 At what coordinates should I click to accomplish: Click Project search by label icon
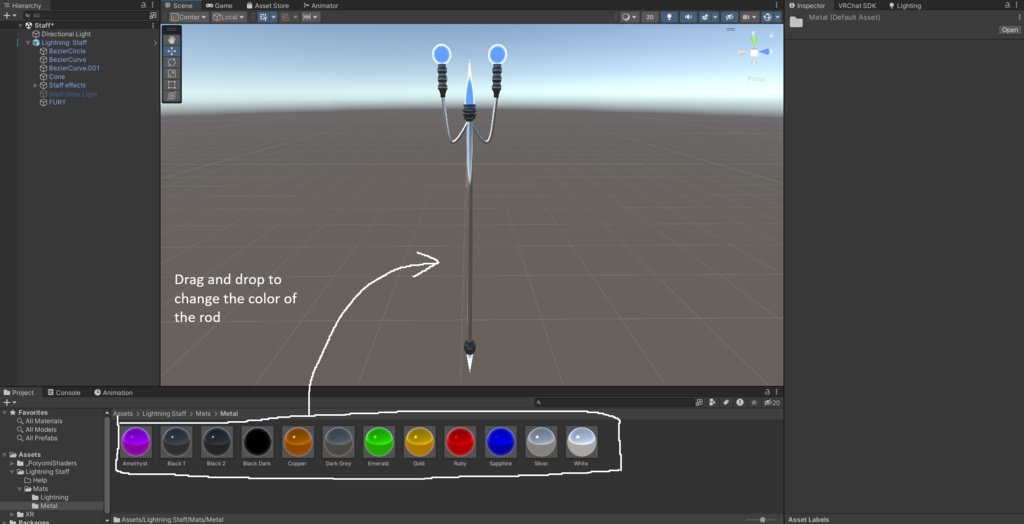[726, 402]
